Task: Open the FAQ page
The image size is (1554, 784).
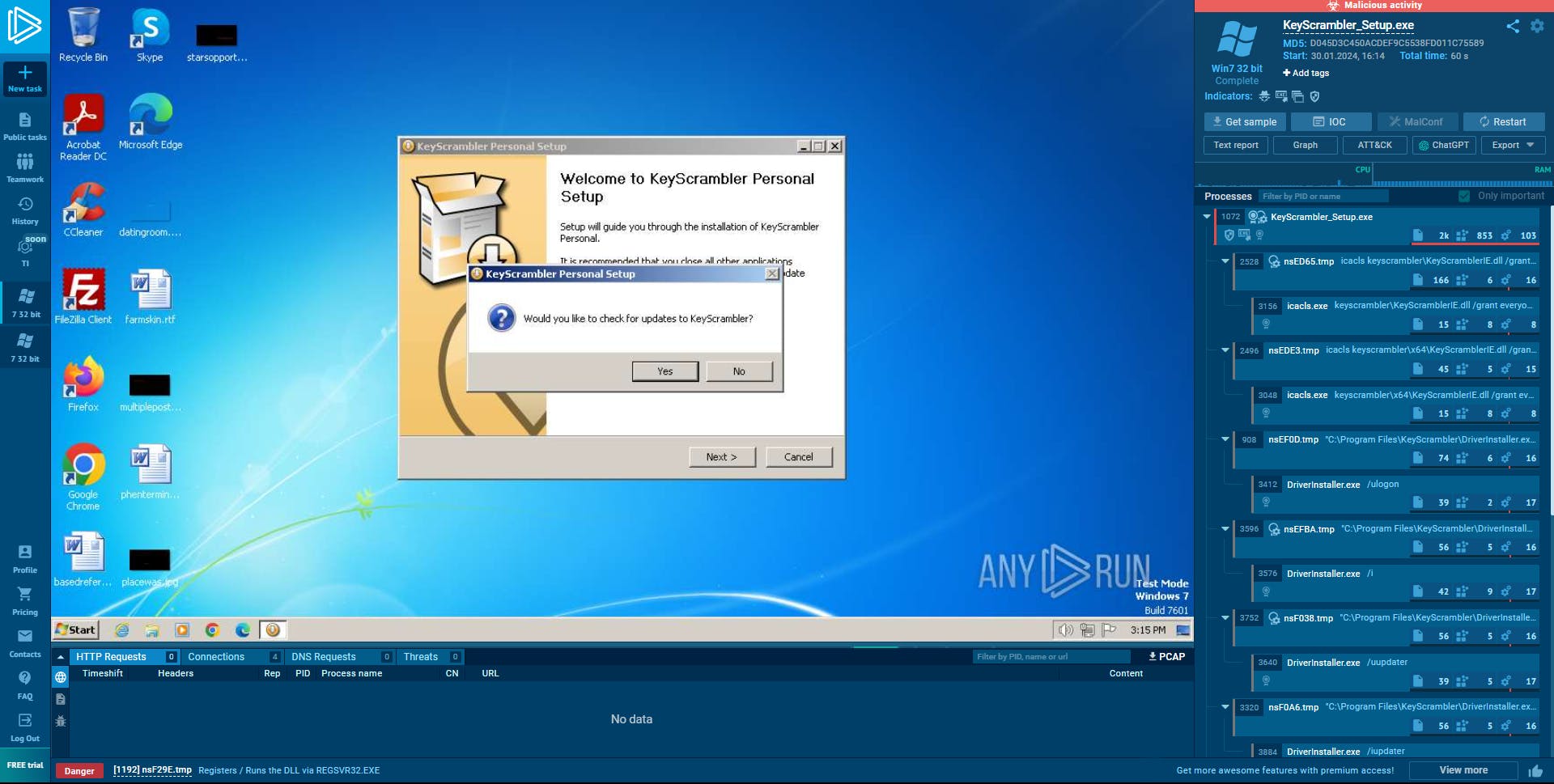Action: click(25, 685)
